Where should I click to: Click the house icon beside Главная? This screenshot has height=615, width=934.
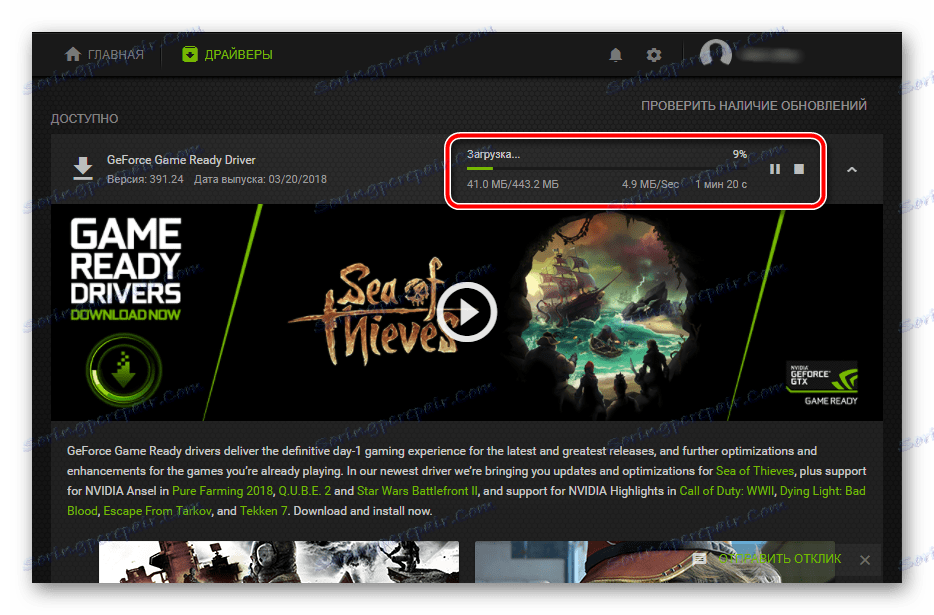73,54
